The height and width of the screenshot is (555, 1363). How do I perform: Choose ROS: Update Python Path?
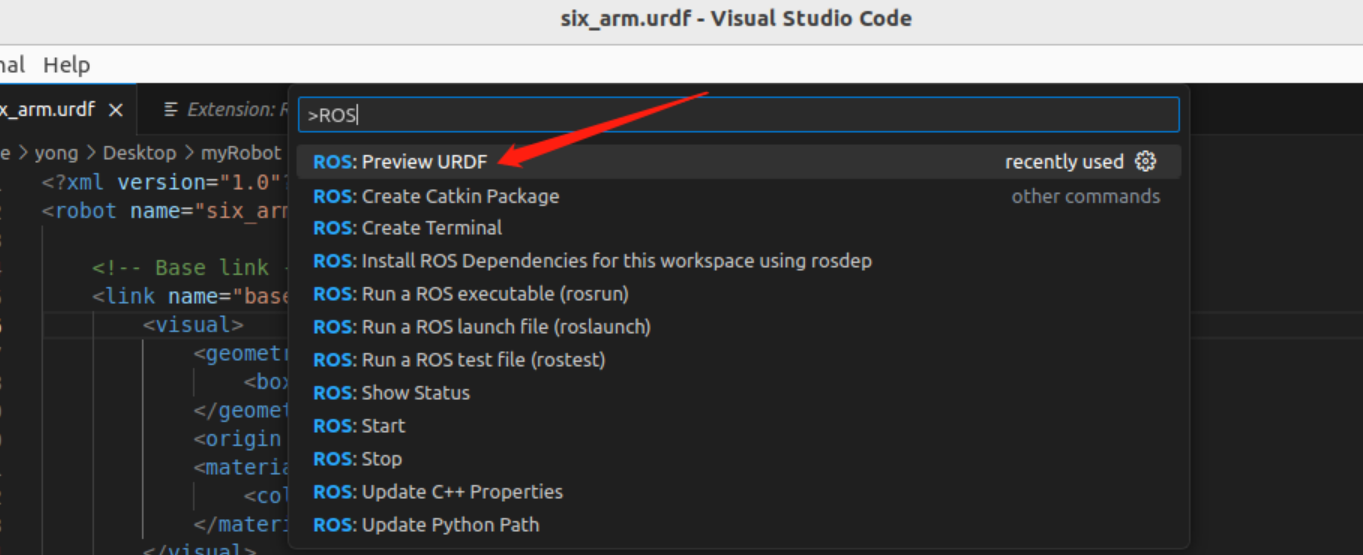coord(738,525)
